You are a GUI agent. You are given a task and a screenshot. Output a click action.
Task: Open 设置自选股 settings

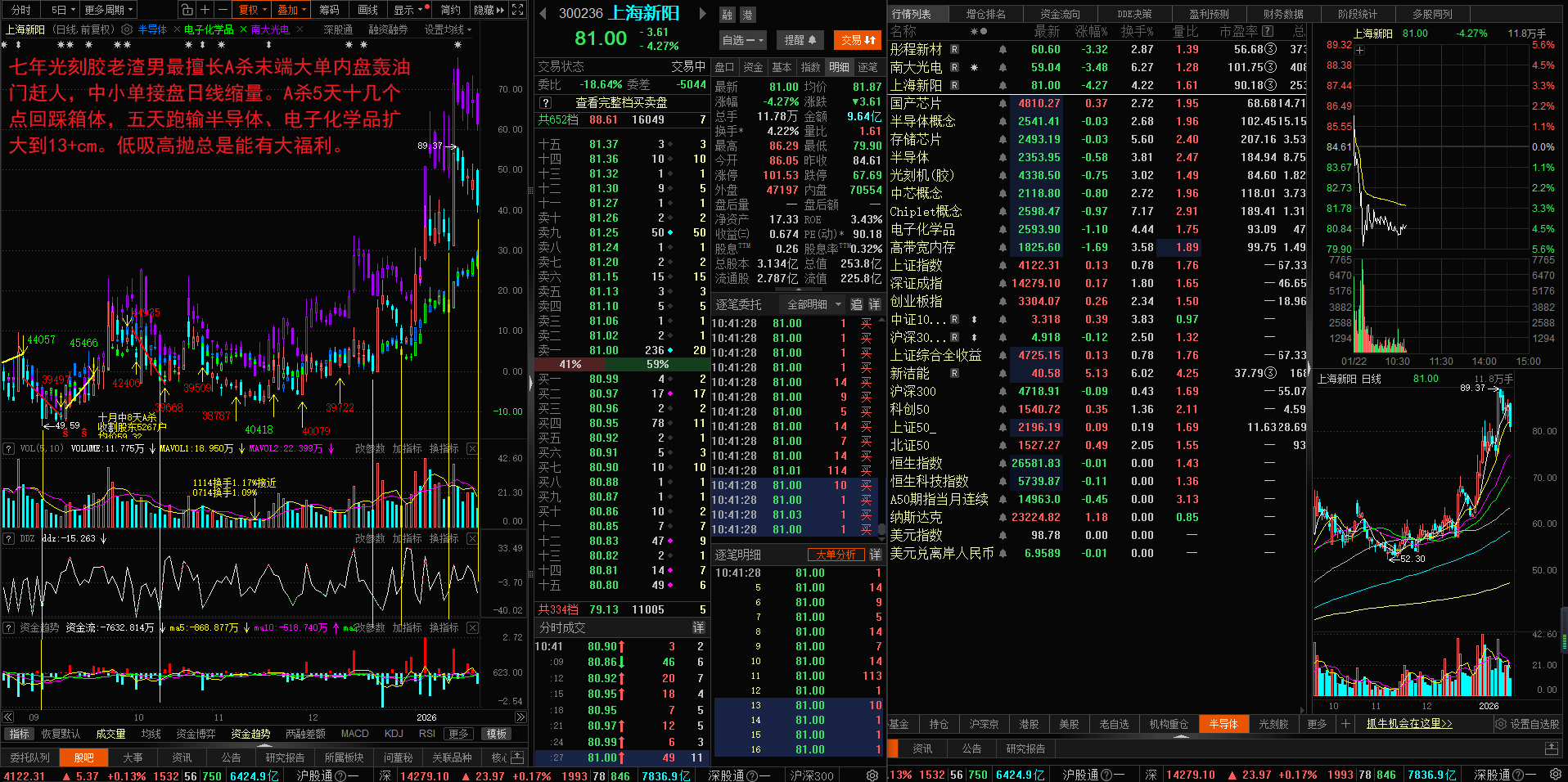click(1527, 724)
